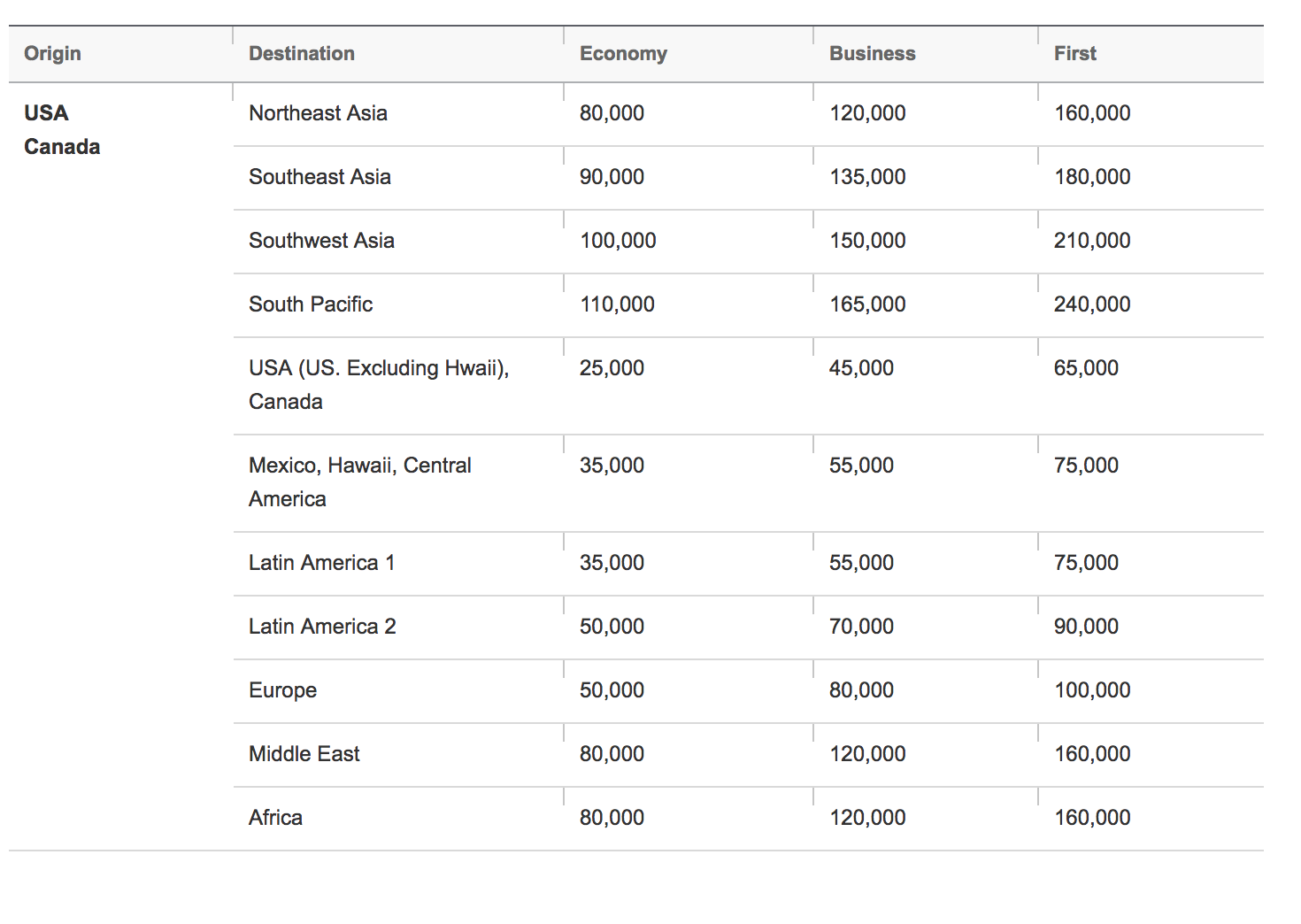Select Southeast Asia economy value 90,000
1301x924 pixels.
(x=612, y=177)
